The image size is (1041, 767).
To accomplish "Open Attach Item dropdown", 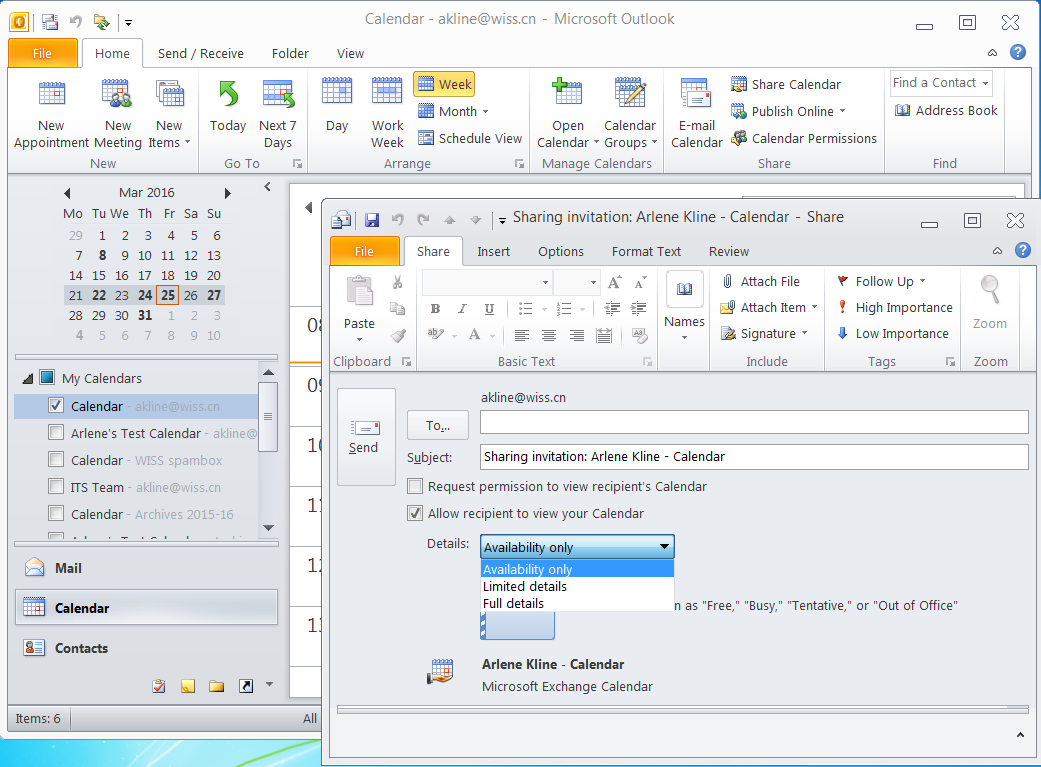I will (814, 307).
